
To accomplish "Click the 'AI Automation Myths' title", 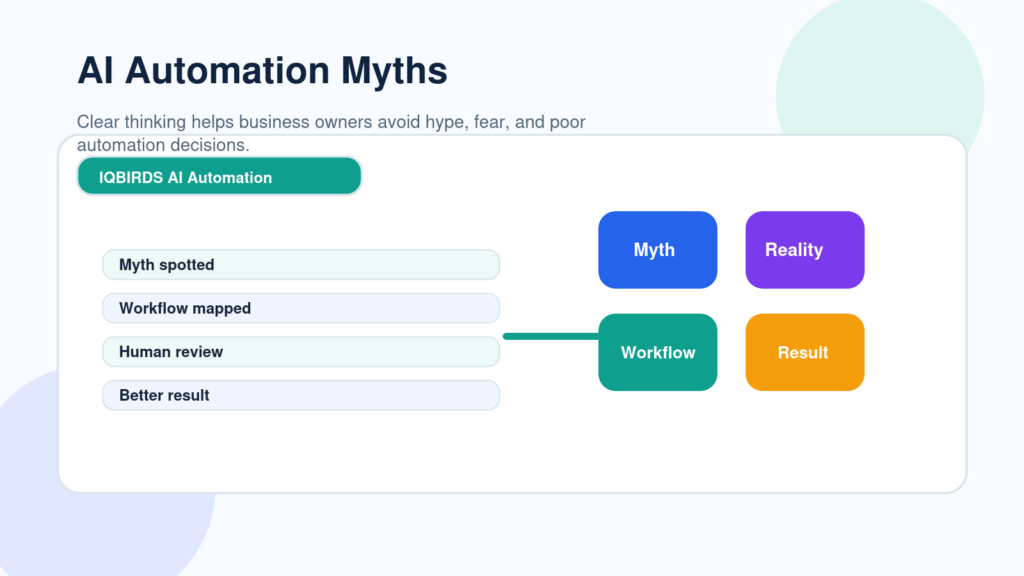I will coord(263,70).
